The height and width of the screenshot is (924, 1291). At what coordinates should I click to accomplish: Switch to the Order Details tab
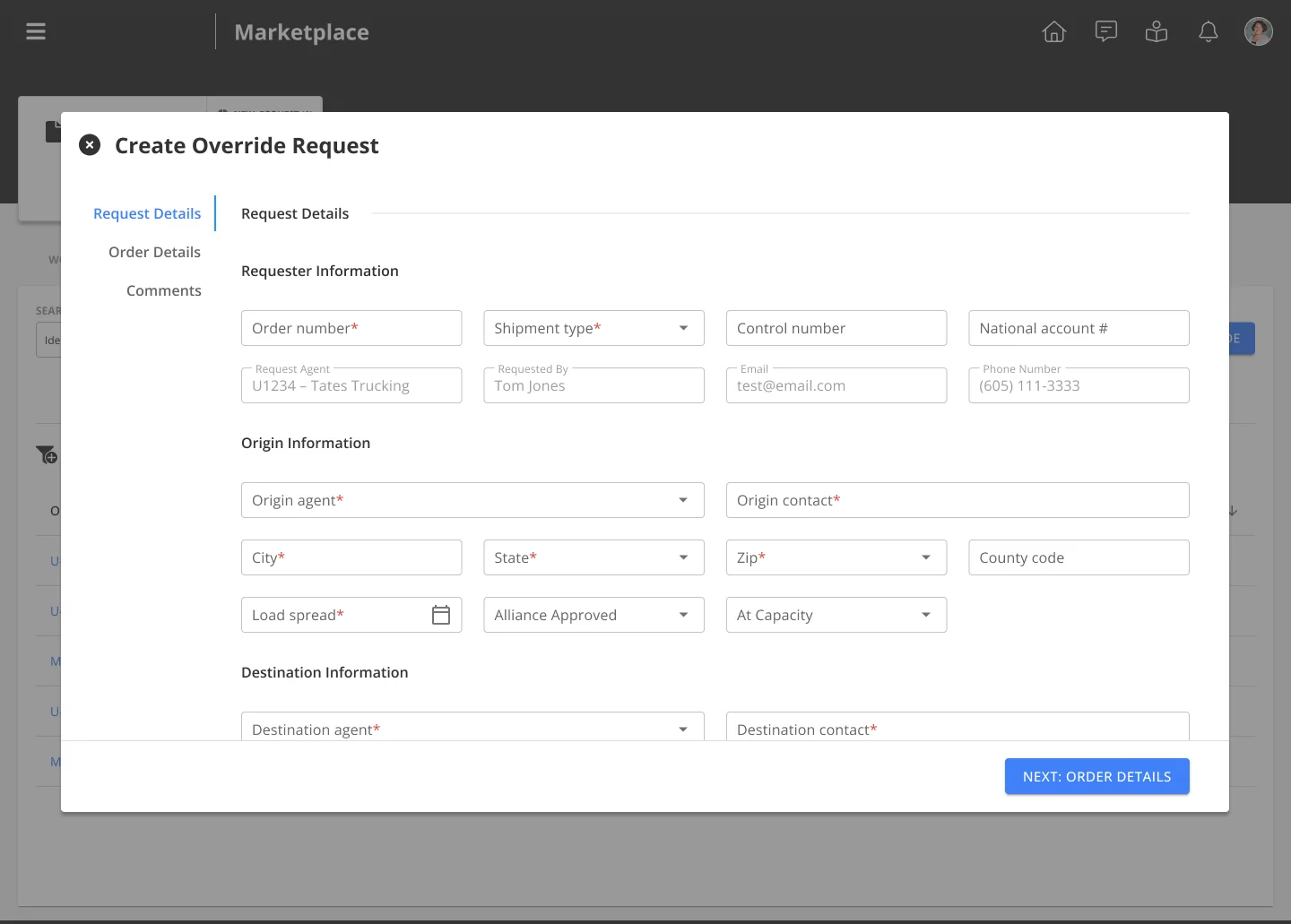pyautogui.click(x=154, y=252)
